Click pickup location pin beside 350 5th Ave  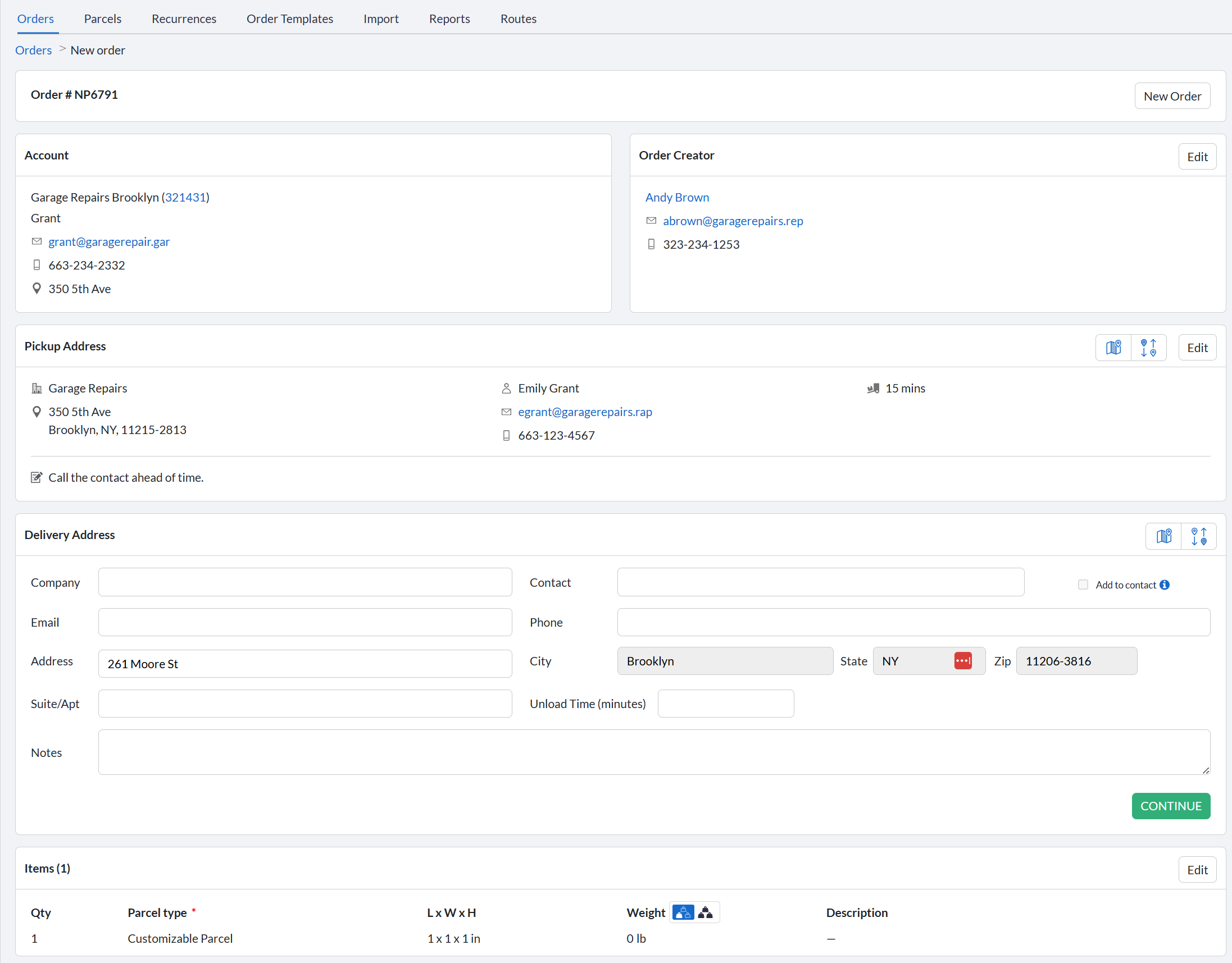37,412
